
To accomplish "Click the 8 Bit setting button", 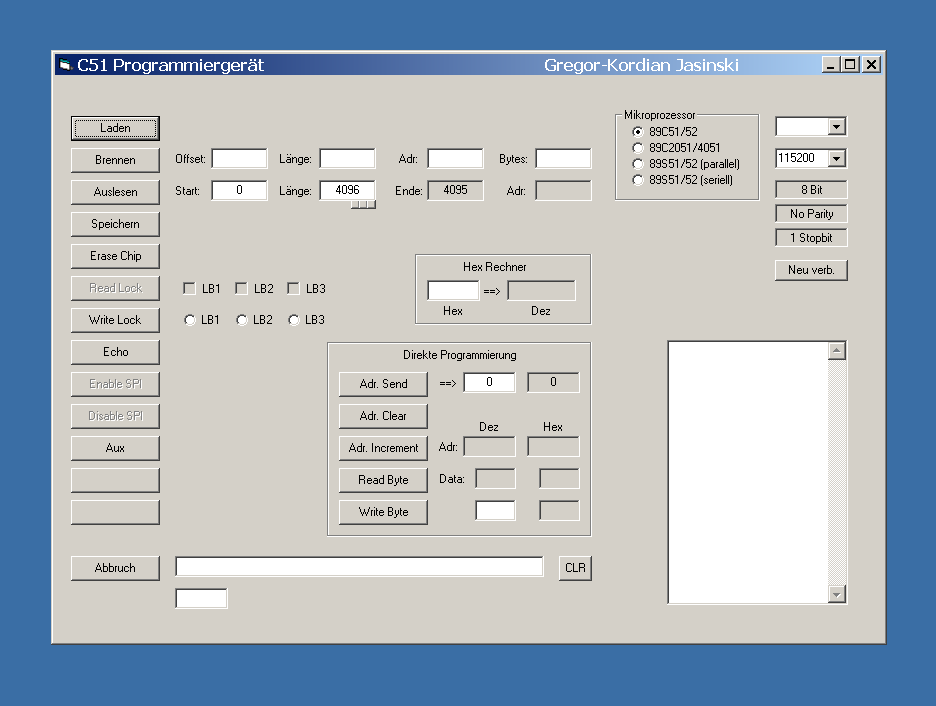I will click(x=811, y=190).
